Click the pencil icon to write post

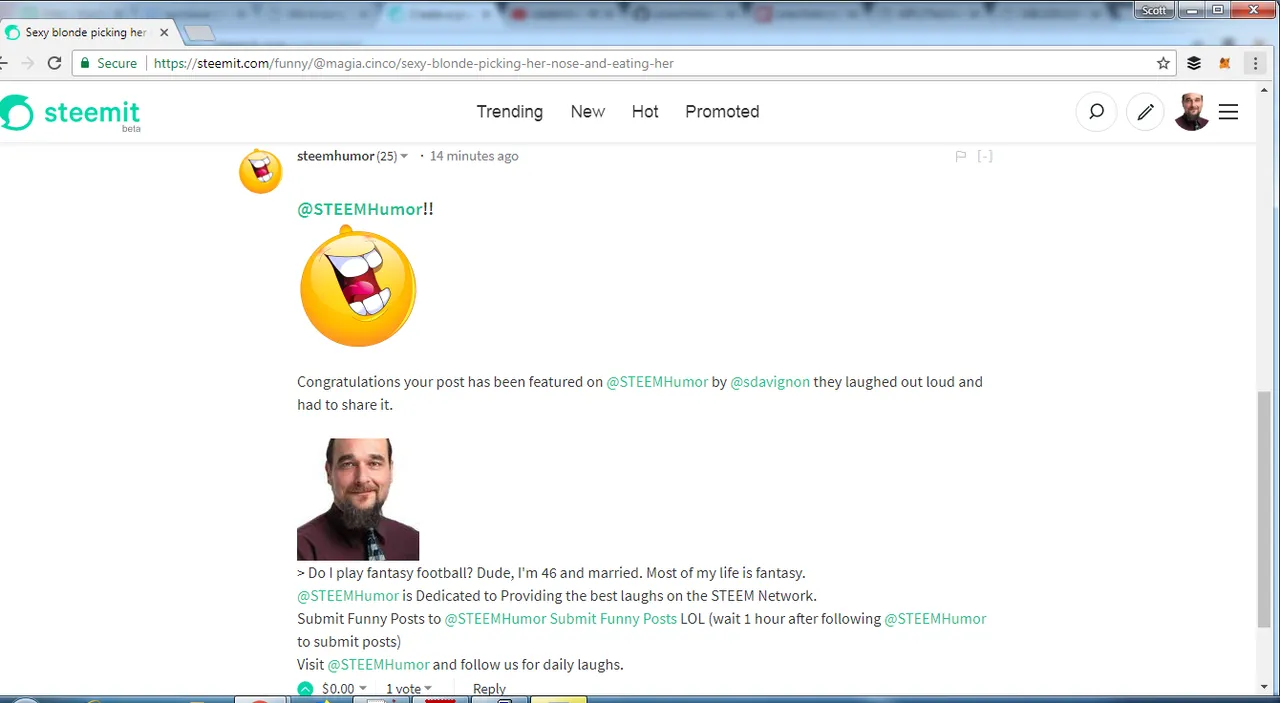click(1145, 112)
